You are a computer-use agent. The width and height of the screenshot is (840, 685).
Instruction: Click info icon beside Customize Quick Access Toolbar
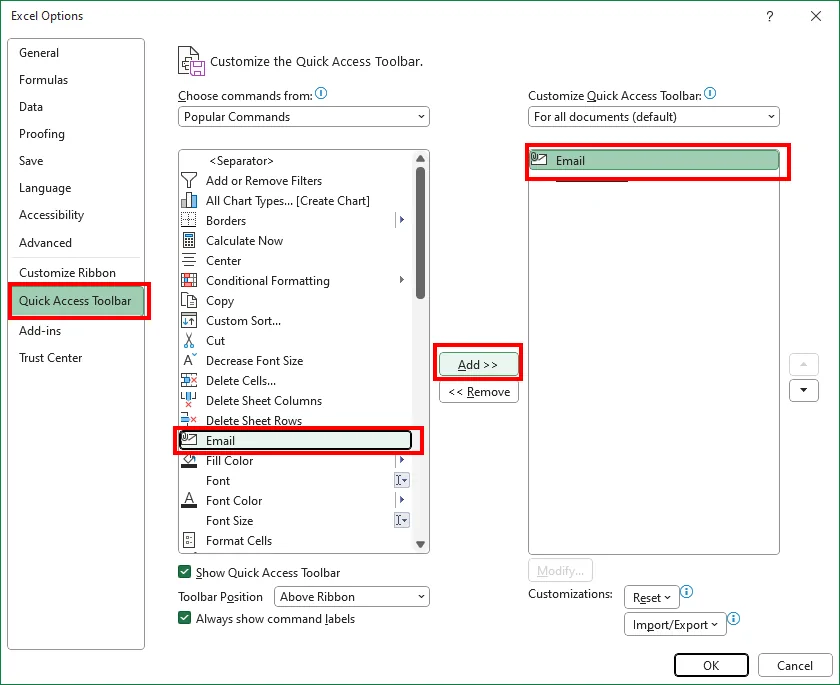point(710,93)
